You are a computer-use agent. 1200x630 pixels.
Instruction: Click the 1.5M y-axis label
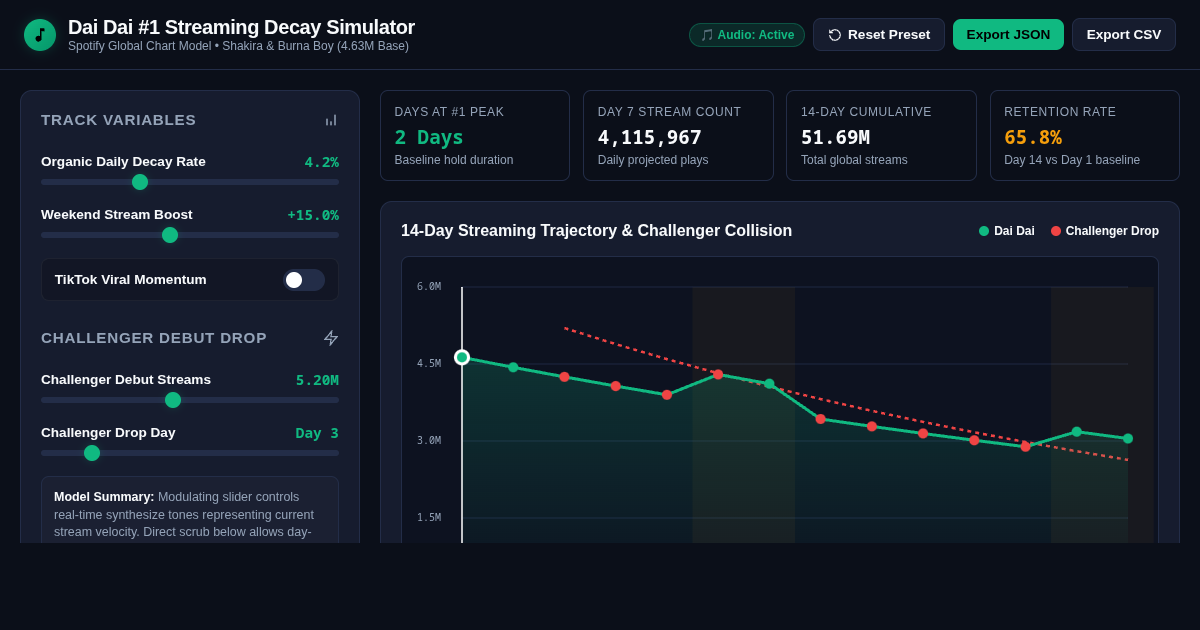pos(429,518)
